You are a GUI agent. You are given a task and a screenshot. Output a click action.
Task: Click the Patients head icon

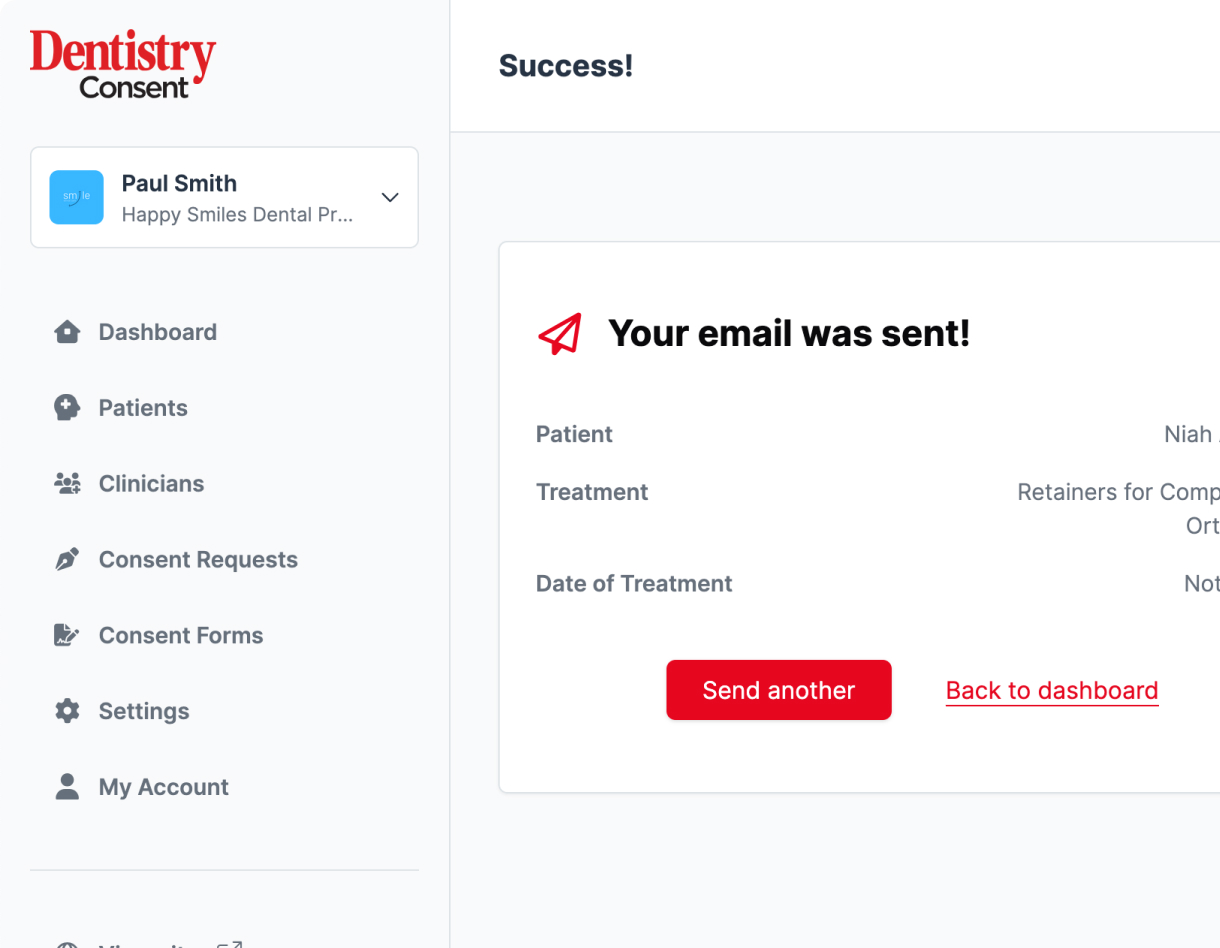[x=67, y=408]
